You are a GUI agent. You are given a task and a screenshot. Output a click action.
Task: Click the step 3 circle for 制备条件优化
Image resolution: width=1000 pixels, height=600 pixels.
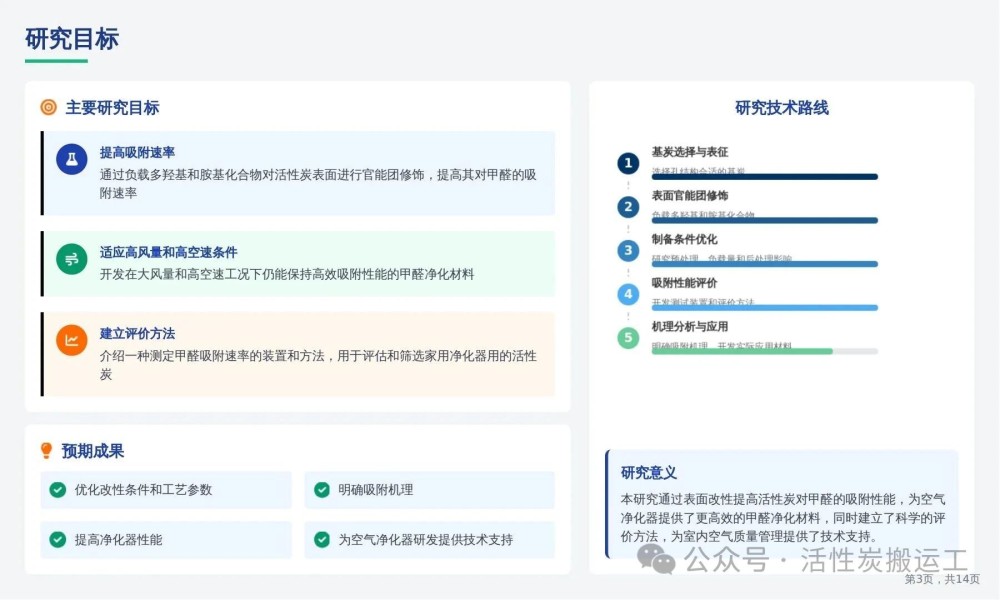point(628,251)
